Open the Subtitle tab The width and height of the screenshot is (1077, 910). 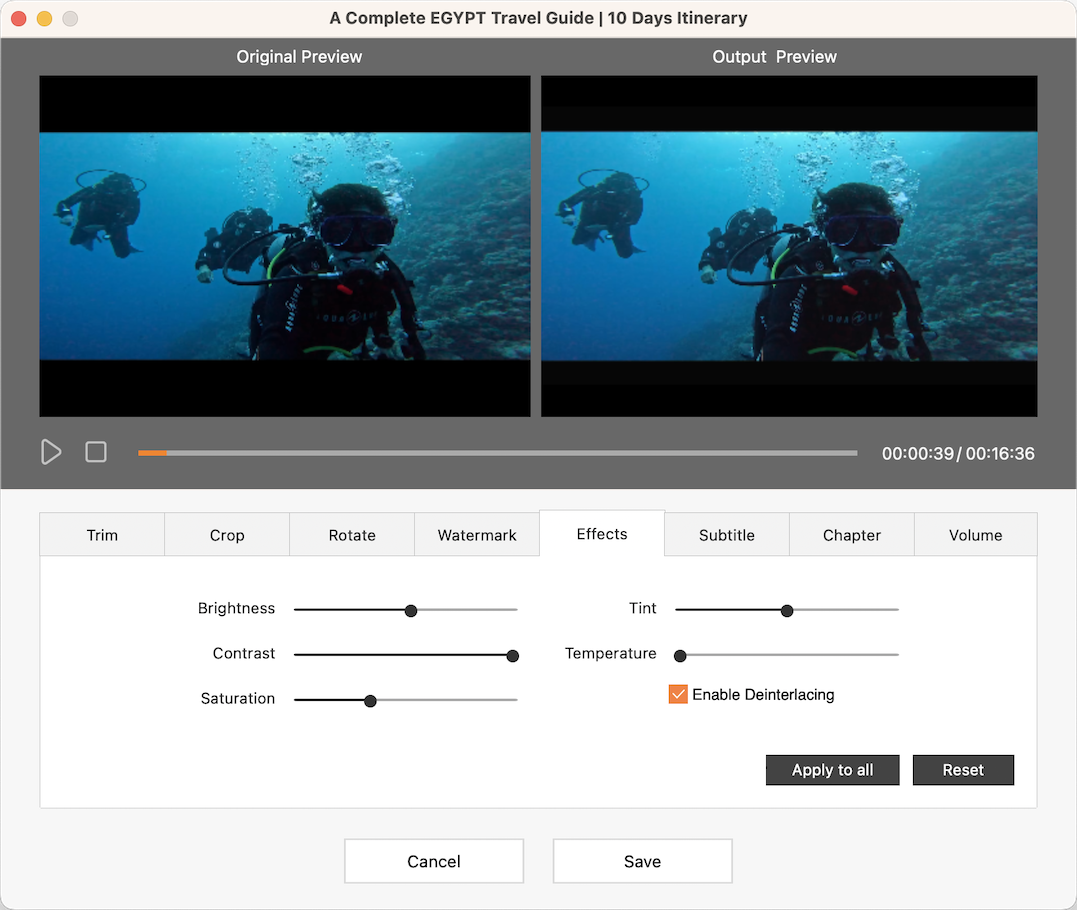tap(727, 535)
